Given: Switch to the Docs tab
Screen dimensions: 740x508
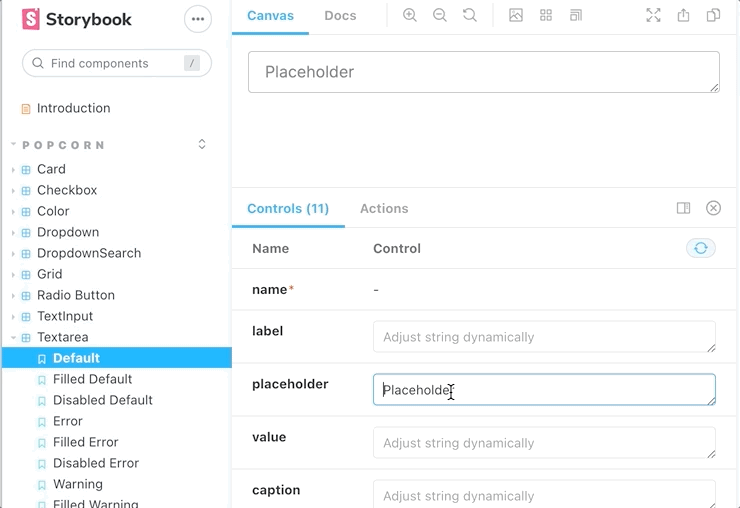Looking at the screenshot, I should point(340,16).
